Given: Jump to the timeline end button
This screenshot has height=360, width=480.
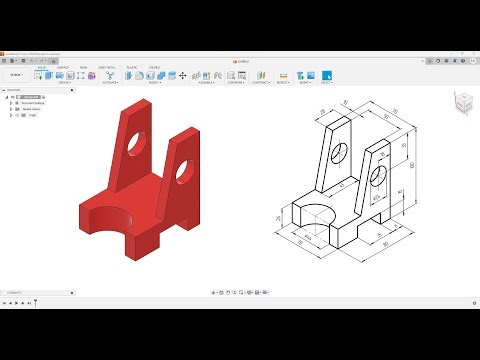Looking at the screenshot, I should click(29, 303).
